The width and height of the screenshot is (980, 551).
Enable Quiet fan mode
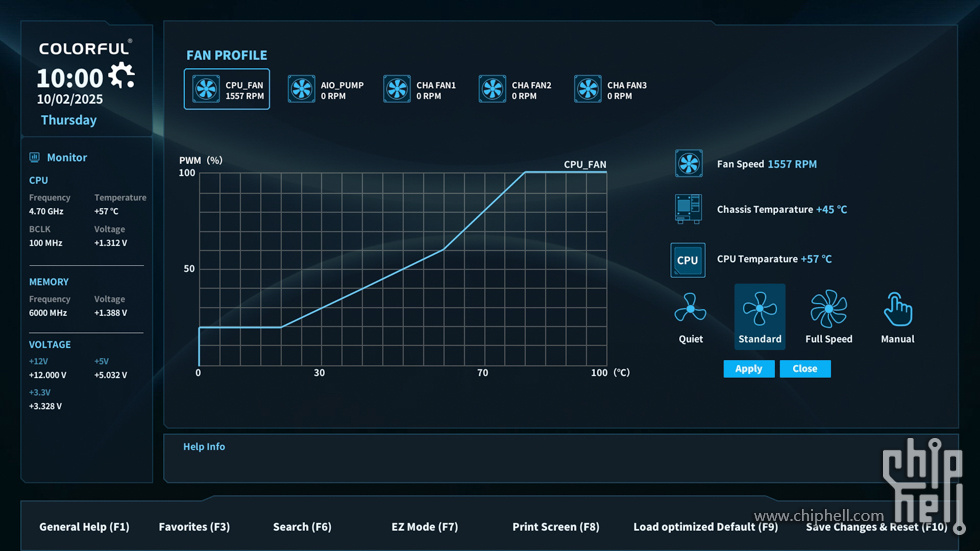point(690,317)
